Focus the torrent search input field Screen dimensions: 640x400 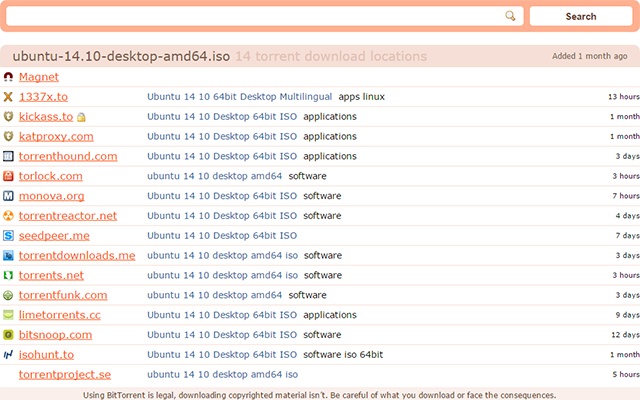coord(264,16)
